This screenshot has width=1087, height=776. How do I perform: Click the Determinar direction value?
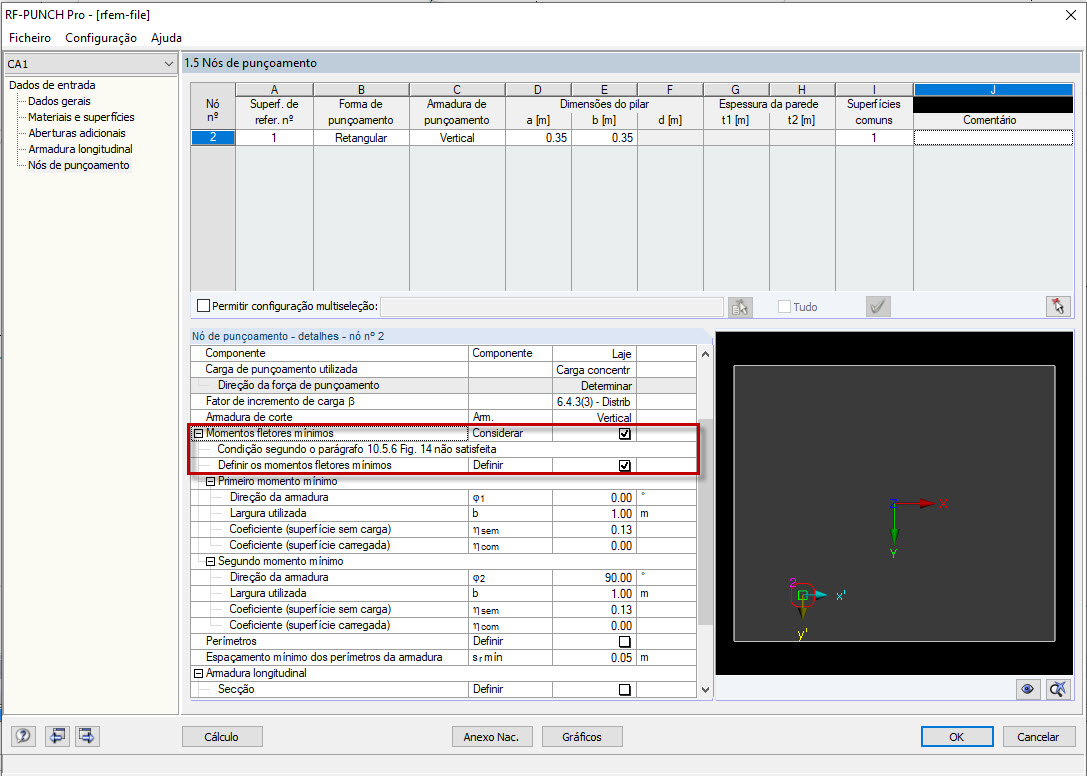(x=594, y=386)
